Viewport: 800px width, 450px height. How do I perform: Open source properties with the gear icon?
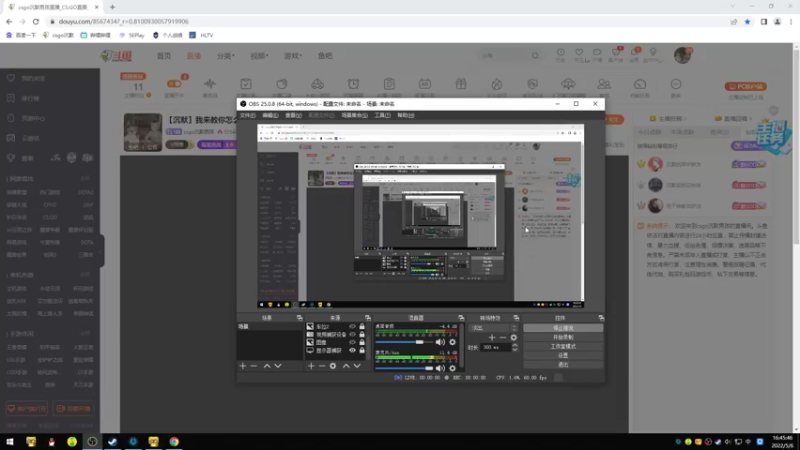[333, 366]
